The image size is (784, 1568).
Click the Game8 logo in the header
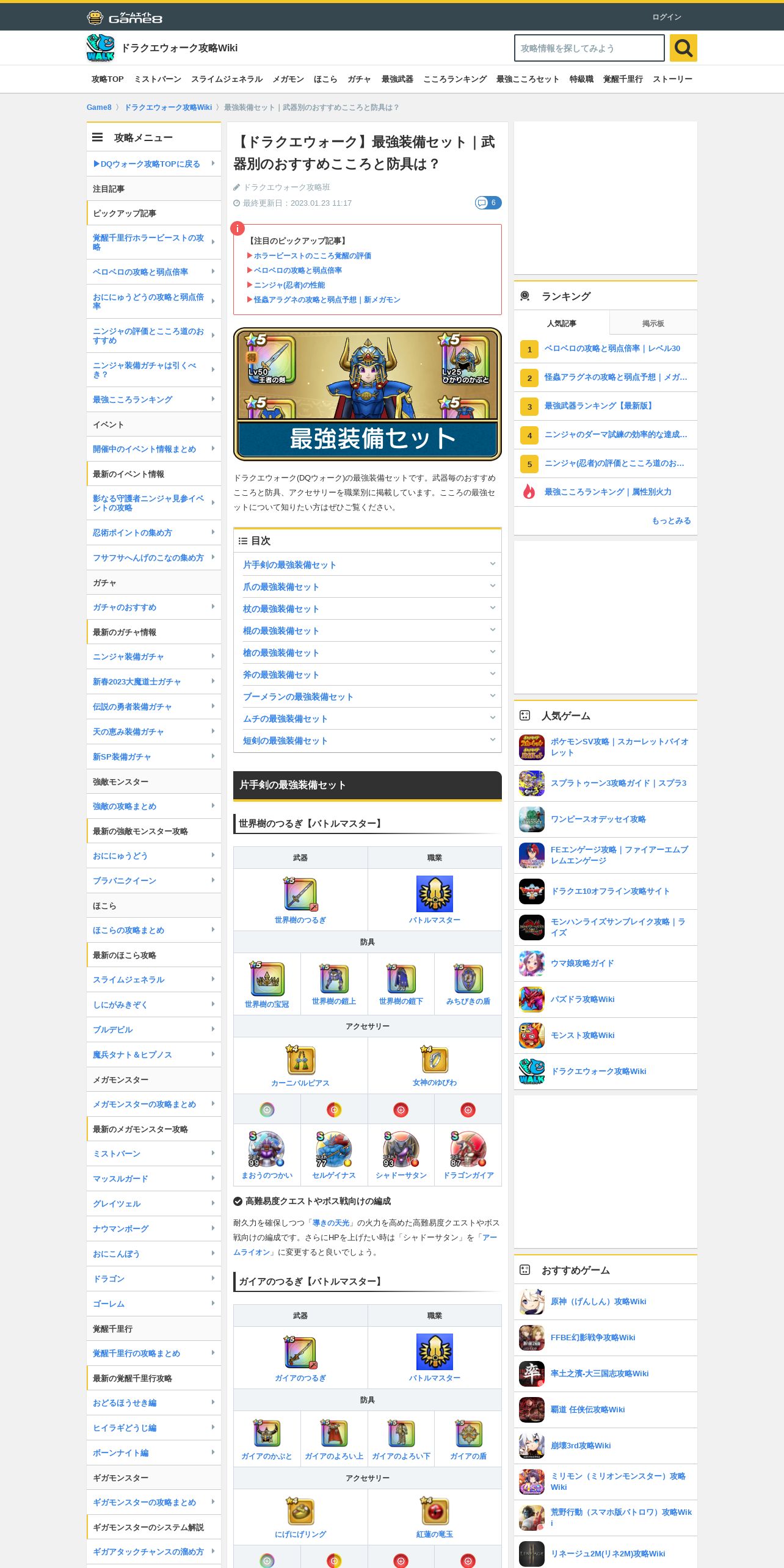[125, 17]
